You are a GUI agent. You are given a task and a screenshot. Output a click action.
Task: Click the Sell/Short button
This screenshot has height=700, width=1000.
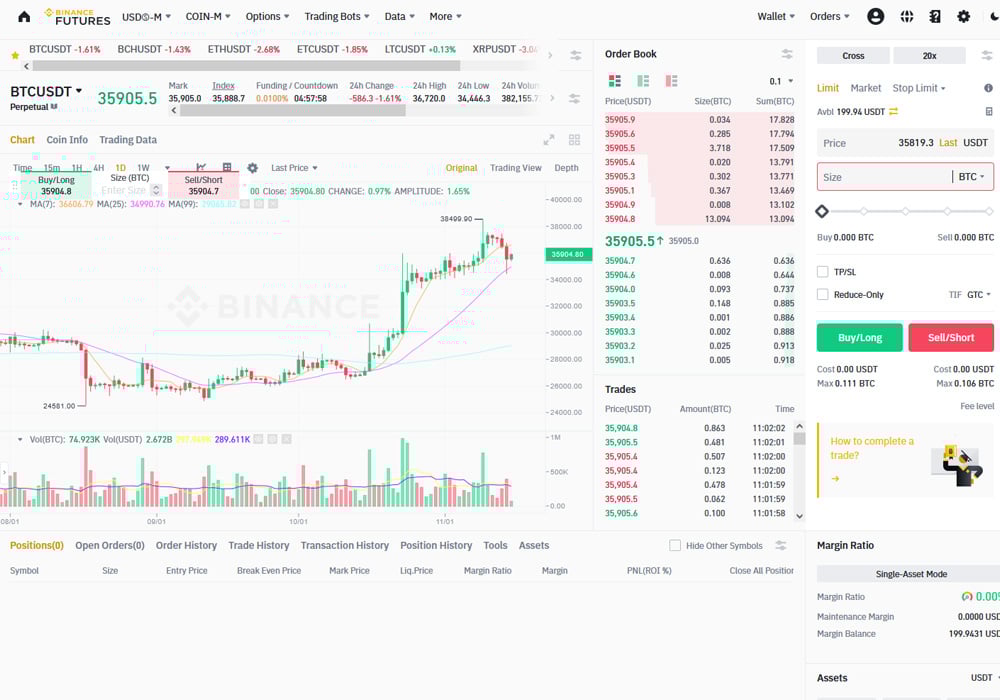click(x=951, y=337)
